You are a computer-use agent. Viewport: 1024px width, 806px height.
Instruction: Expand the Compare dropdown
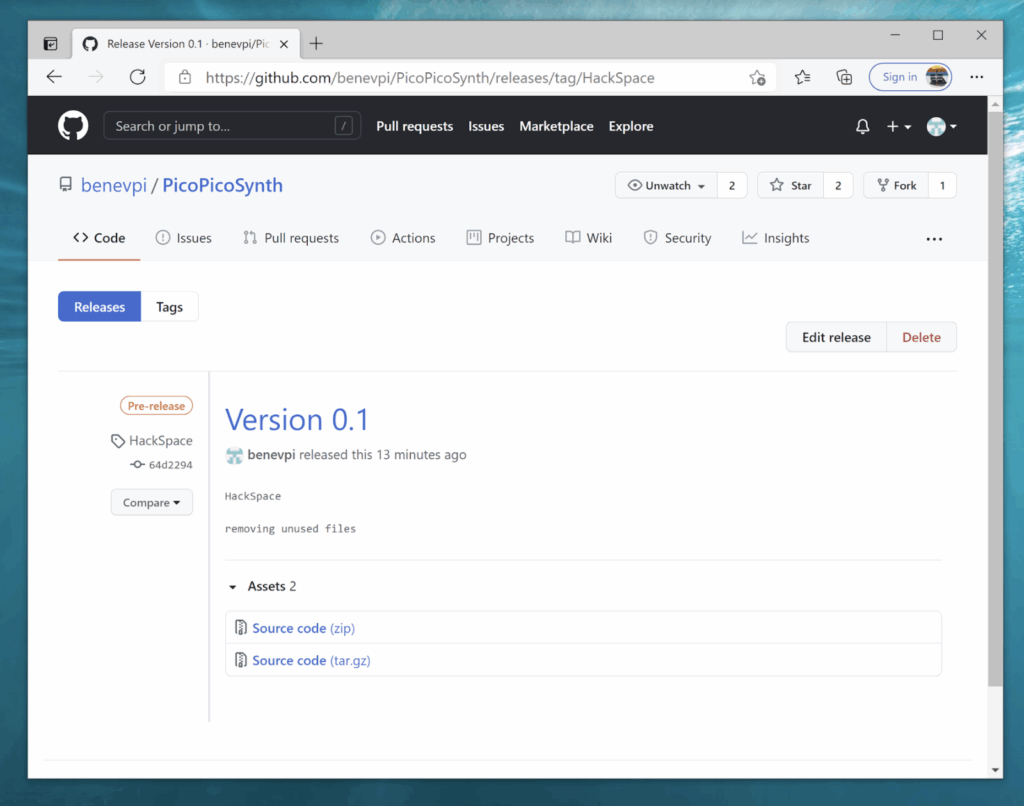point(151,503)
